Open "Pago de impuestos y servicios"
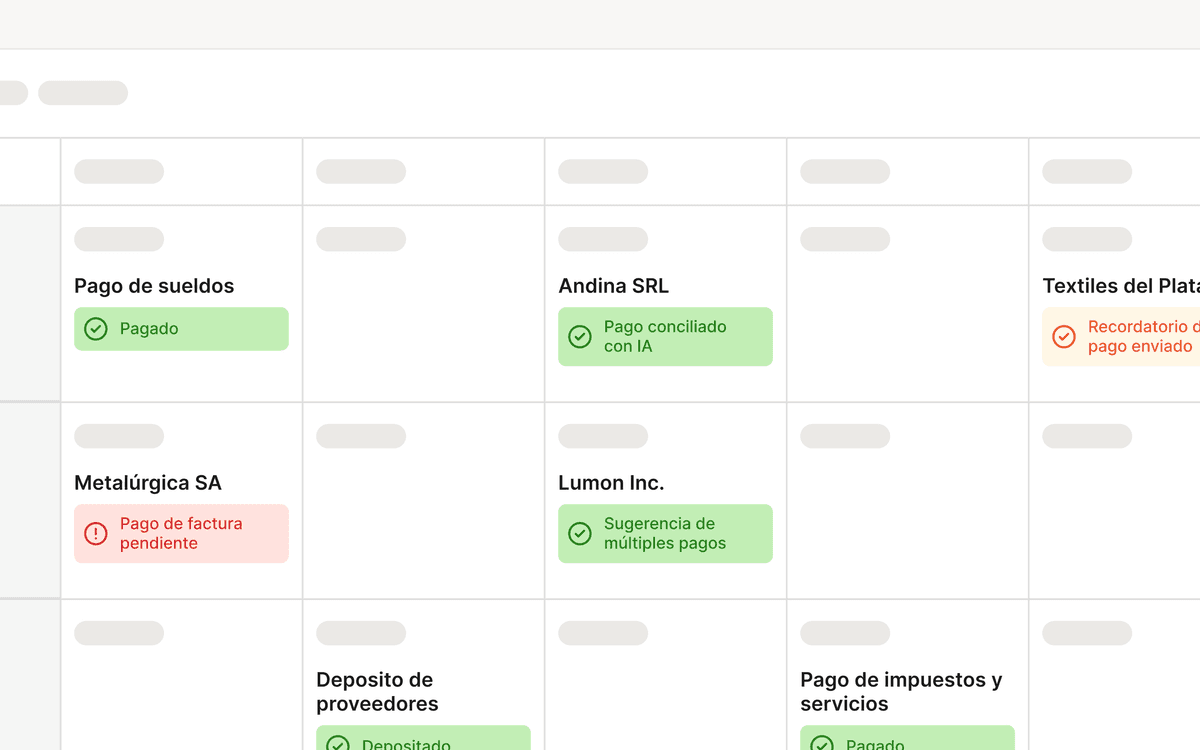1200x750 pixels. (x=900, y=691)
